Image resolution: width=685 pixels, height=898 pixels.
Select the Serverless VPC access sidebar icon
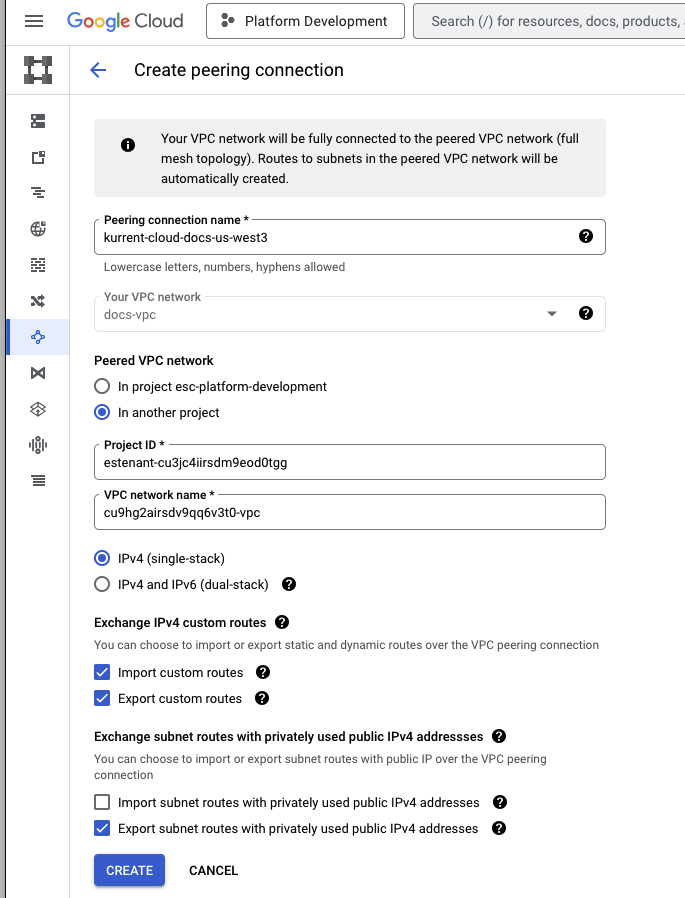[38, 408]
